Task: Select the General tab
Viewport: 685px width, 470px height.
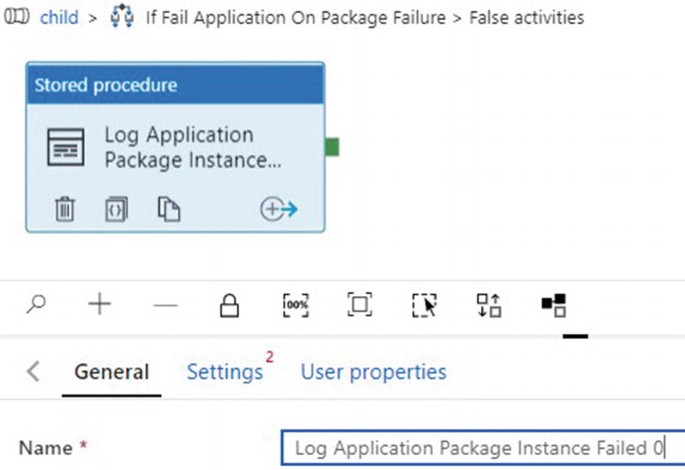Action: (112, 372)
